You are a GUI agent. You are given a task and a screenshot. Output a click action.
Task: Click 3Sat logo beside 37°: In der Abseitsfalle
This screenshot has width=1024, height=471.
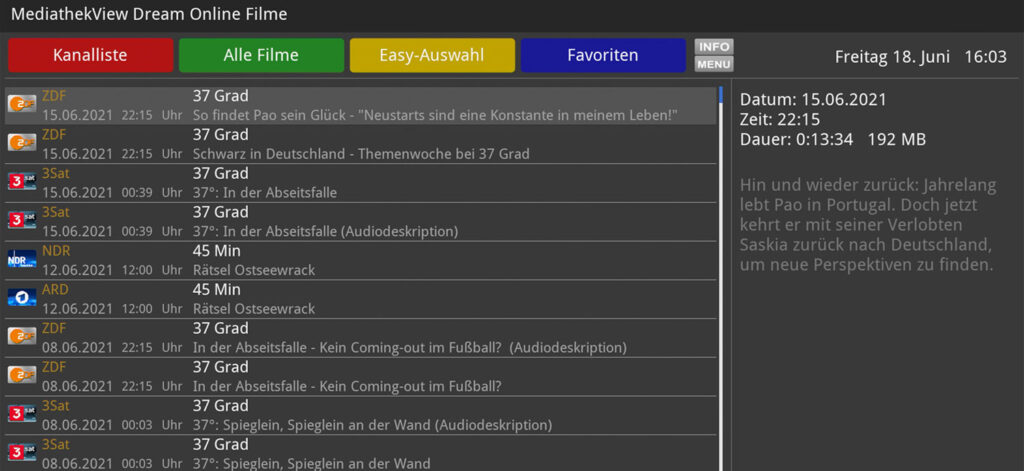[22, 182]
